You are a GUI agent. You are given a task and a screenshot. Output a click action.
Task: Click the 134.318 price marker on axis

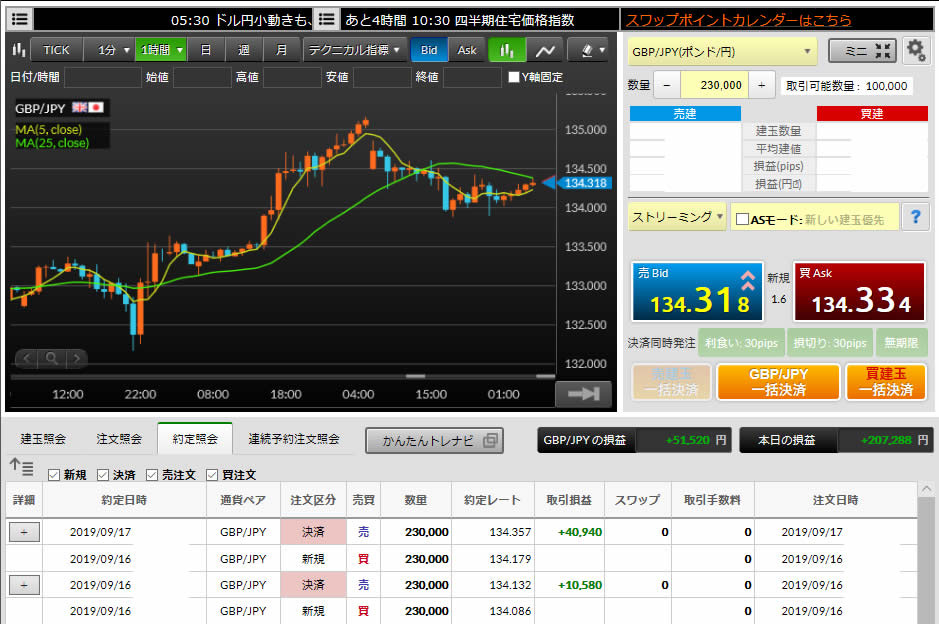click(x=584, y=183)
